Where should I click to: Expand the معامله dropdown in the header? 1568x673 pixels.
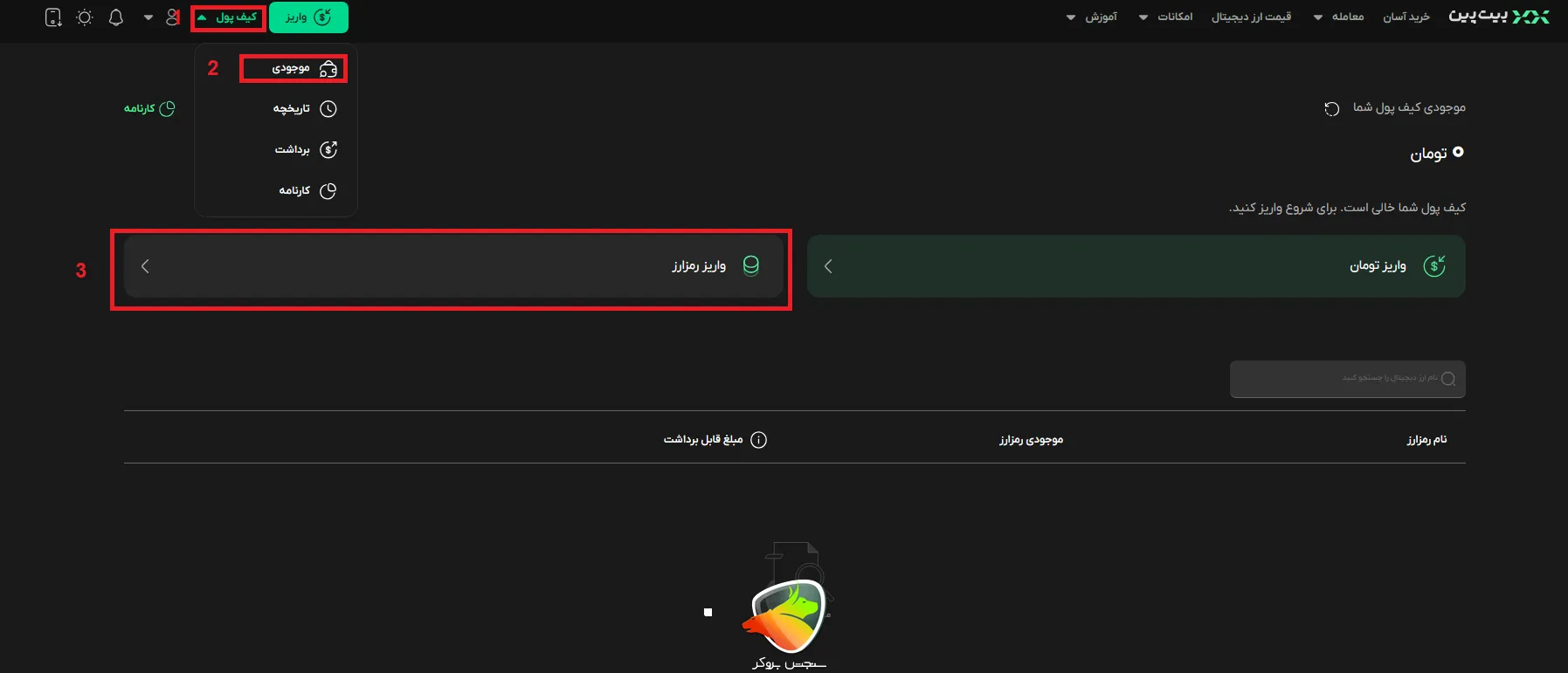click(x=1338, y=17)
